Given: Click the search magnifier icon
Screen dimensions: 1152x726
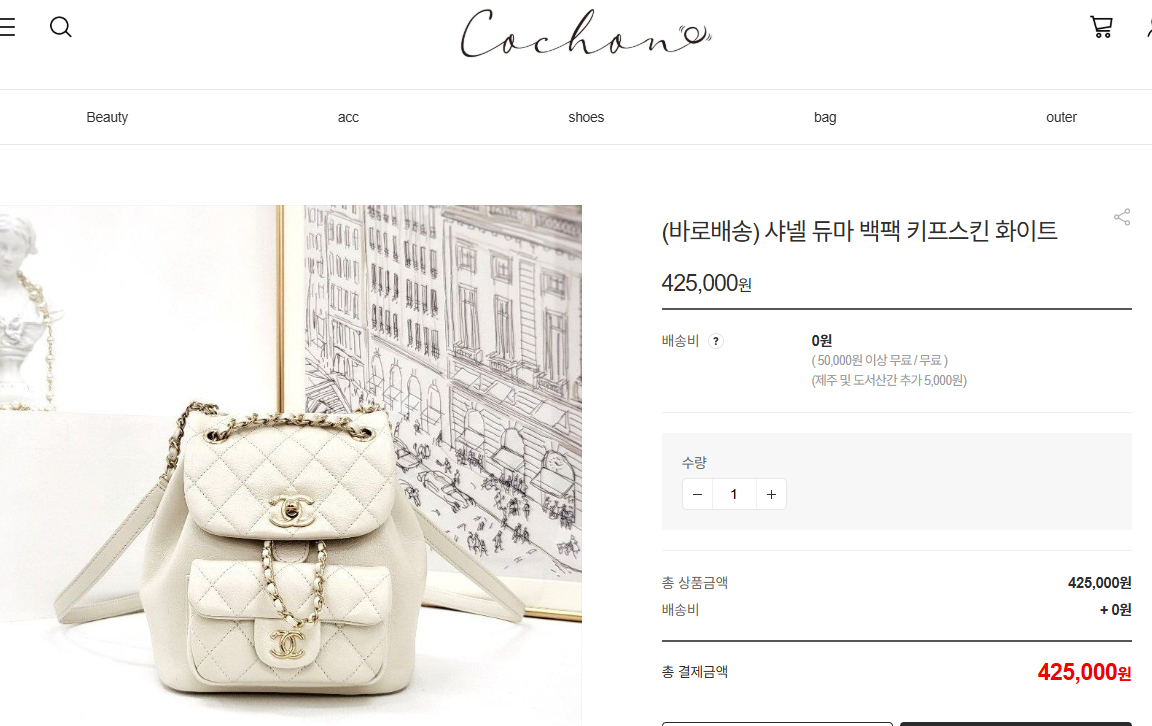Looking at the screenshot, I should 60,27.
